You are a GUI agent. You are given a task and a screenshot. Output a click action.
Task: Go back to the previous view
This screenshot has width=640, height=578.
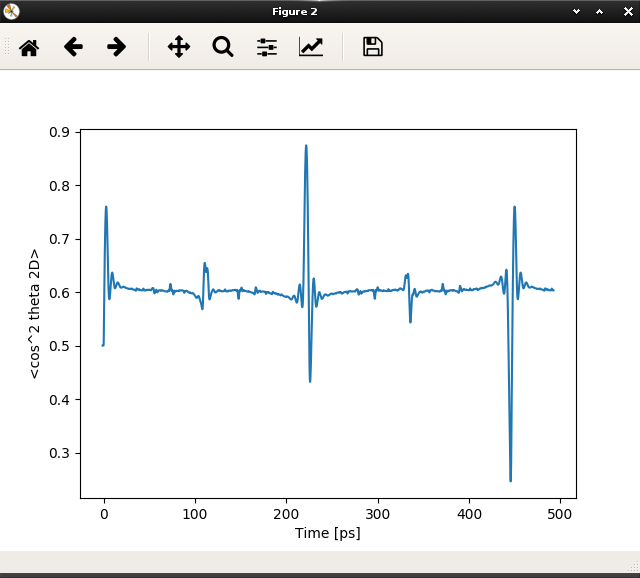point(73,47)
